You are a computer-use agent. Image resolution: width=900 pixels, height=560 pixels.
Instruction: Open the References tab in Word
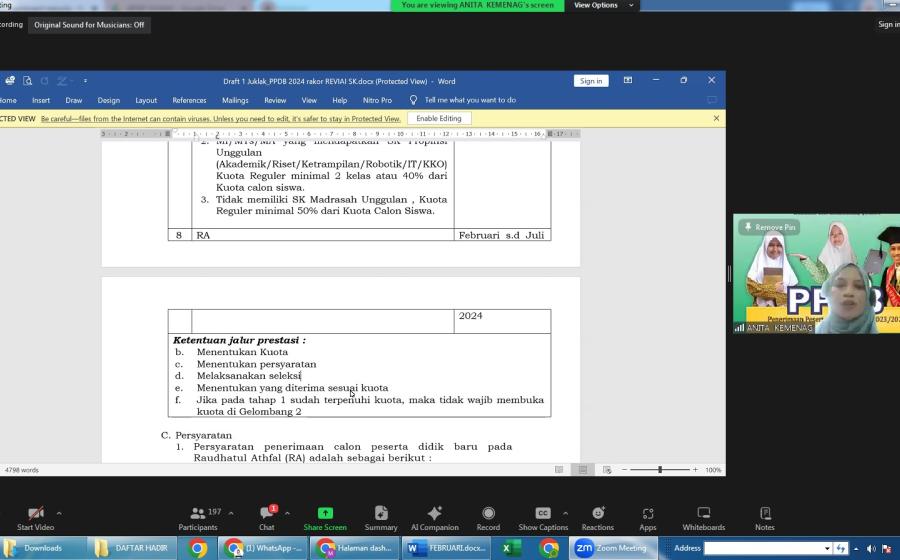coord(189,100)
